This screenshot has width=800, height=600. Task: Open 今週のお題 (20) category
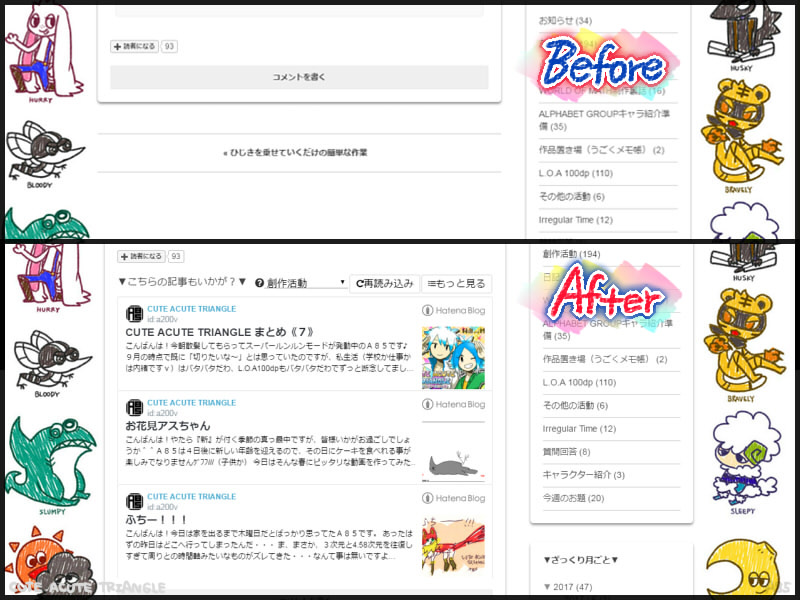(x=573, y=498)
